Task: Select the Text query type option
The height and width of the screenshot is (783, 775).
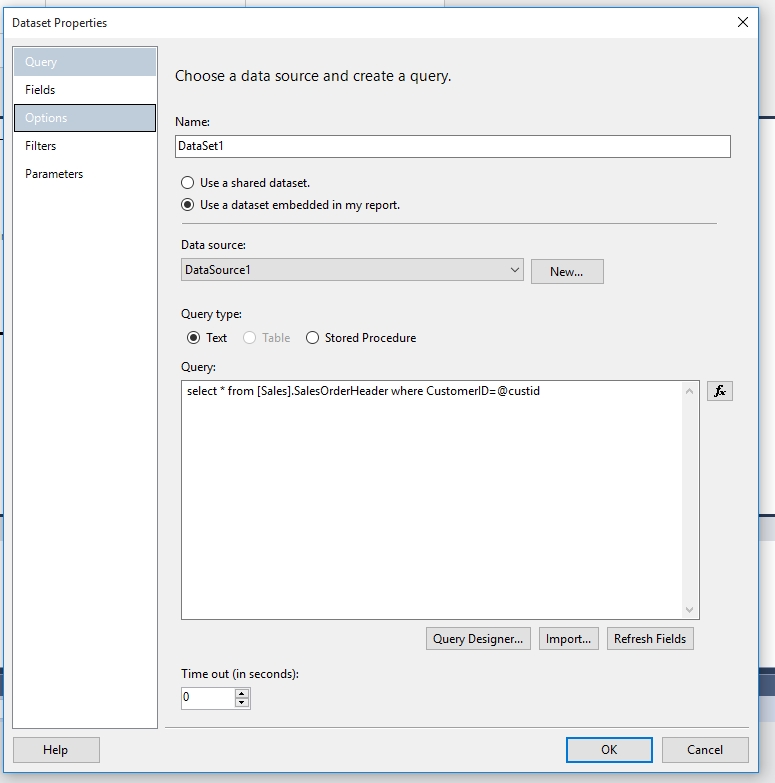Action: (194, 338)
